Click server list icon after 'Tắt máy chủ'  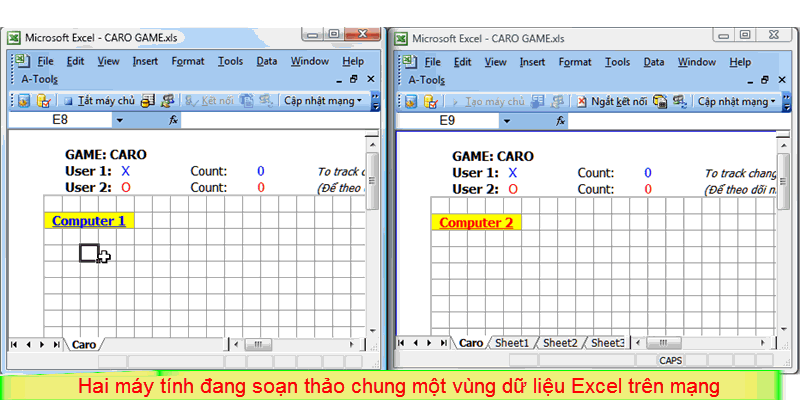pyautogui.click(x=148, y=101)
